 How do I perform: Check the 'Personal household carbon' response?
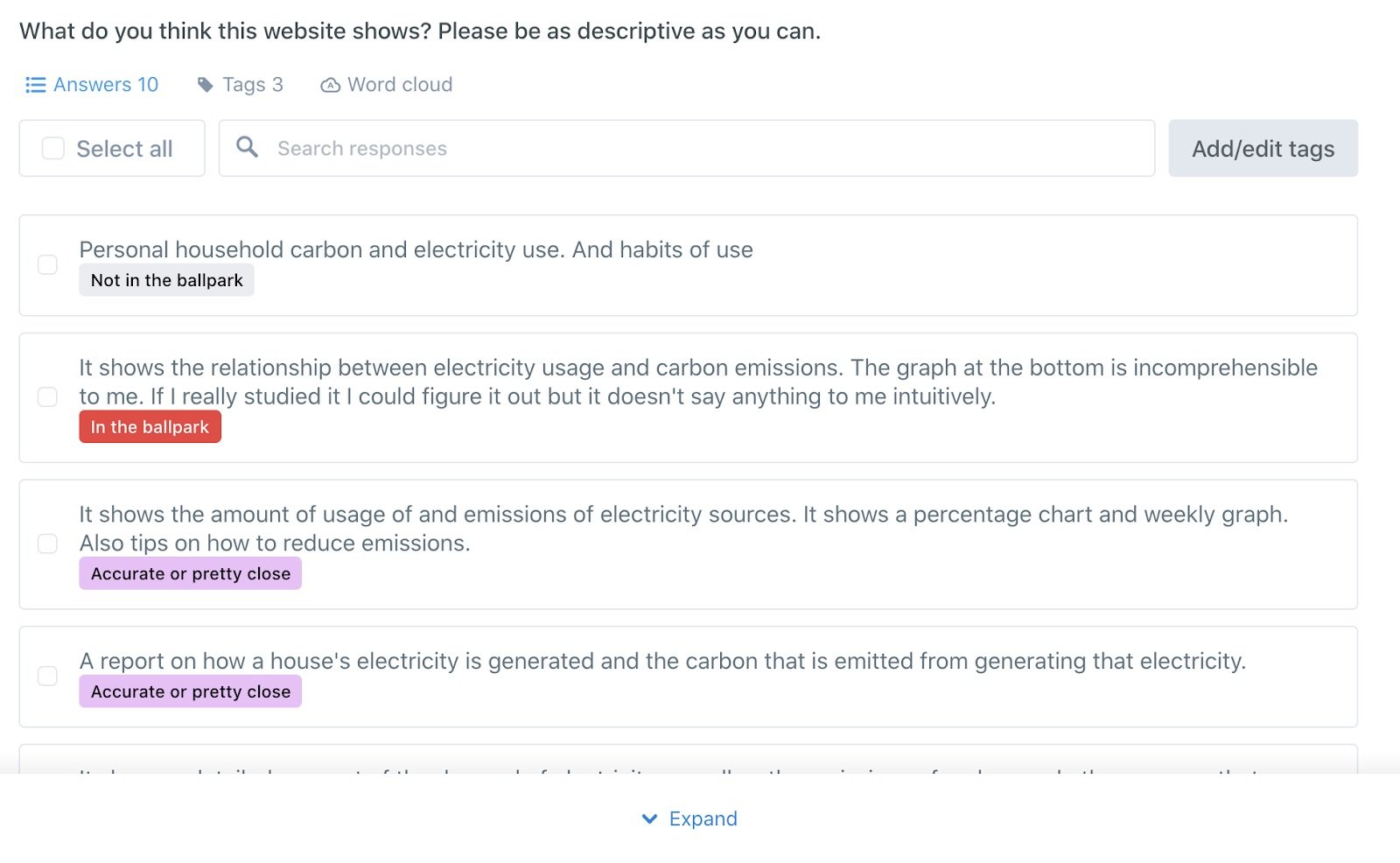48,264
